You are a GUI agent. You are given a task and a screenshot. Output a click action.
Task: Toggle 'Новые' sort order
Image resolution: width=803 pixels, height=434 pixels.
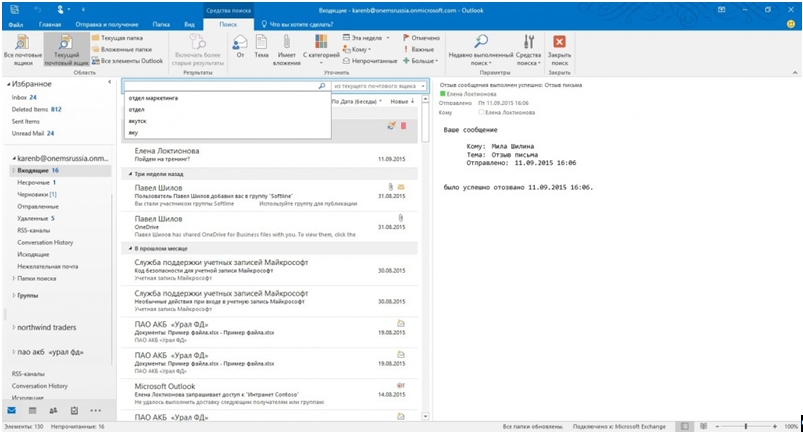click(403, 101)
